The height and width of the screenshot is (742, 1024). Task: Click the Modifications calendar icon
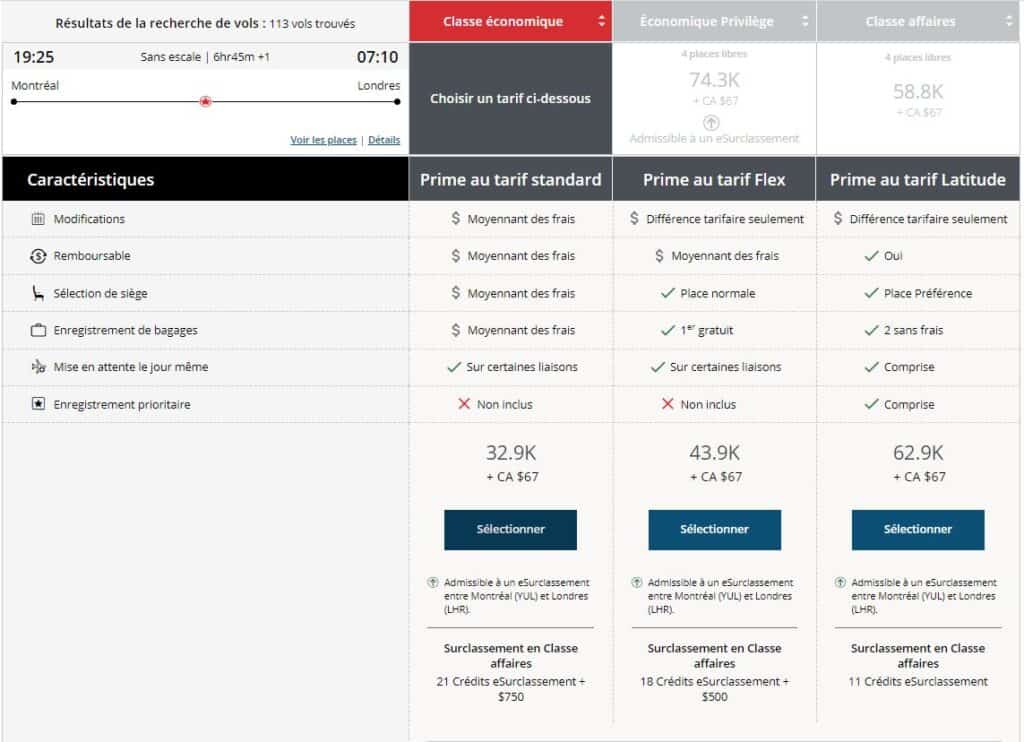(38, 219)
